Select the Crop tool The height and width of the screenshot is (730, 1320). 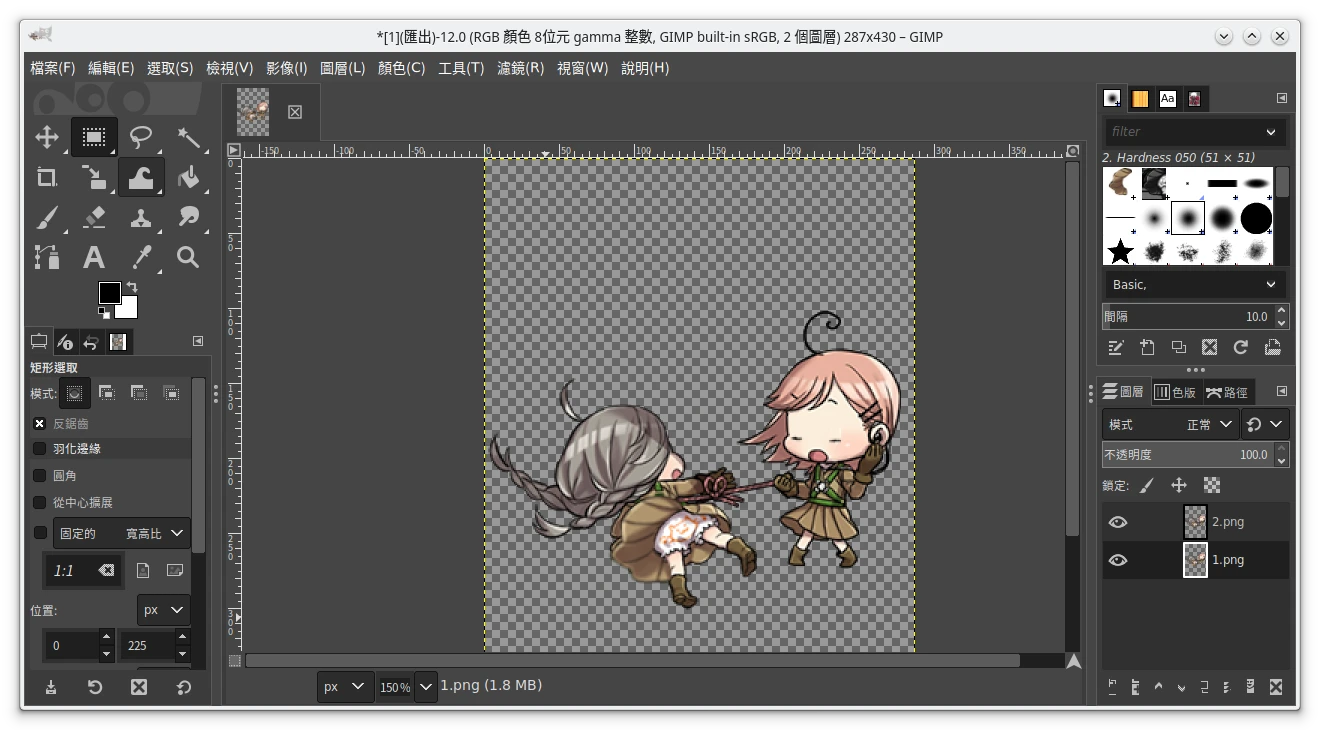(x=47, y=178)
